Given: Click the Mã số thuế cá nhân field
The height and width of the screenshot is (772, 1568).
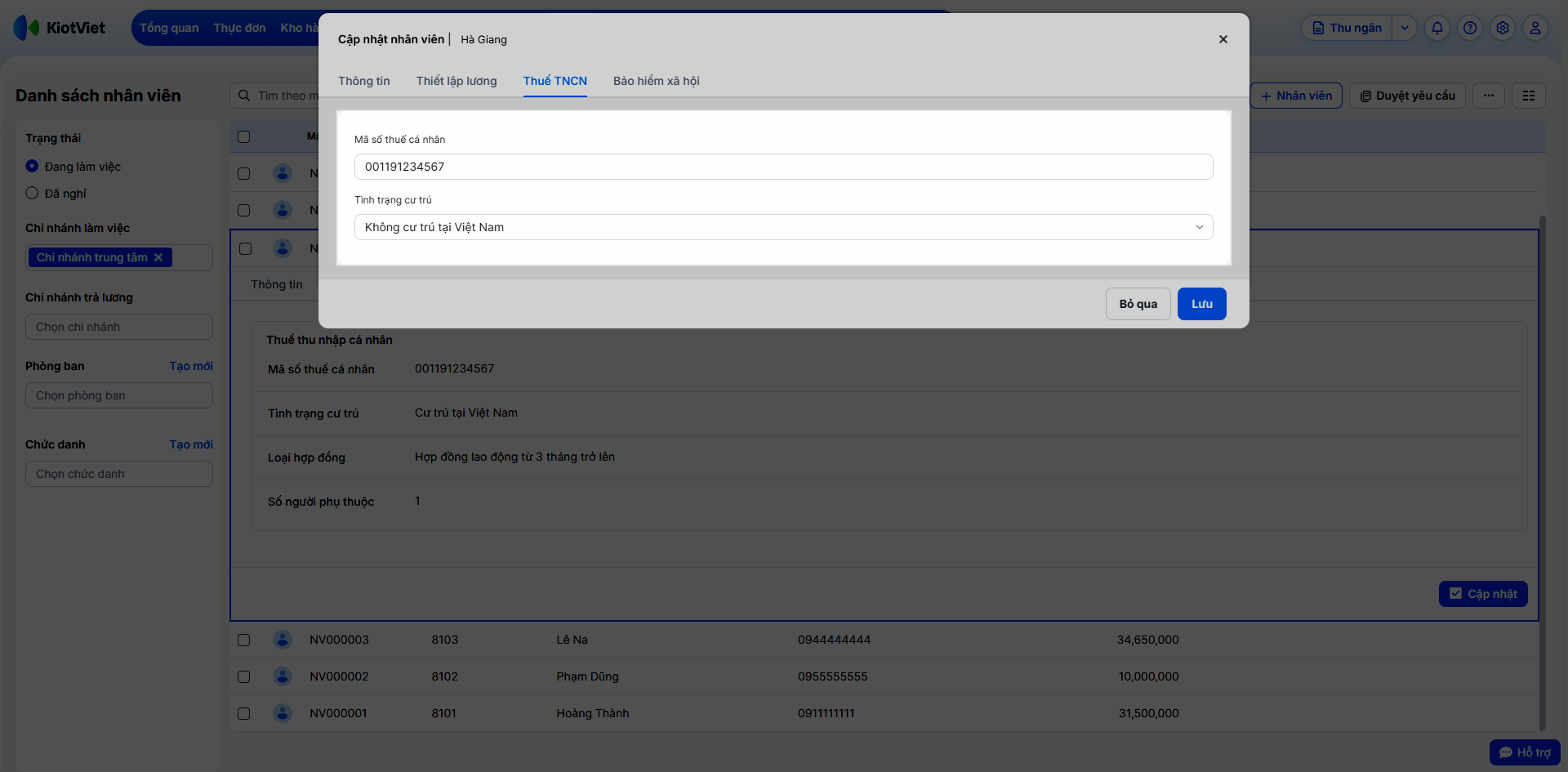Looking at the screenshot, I should click(783, 167).
